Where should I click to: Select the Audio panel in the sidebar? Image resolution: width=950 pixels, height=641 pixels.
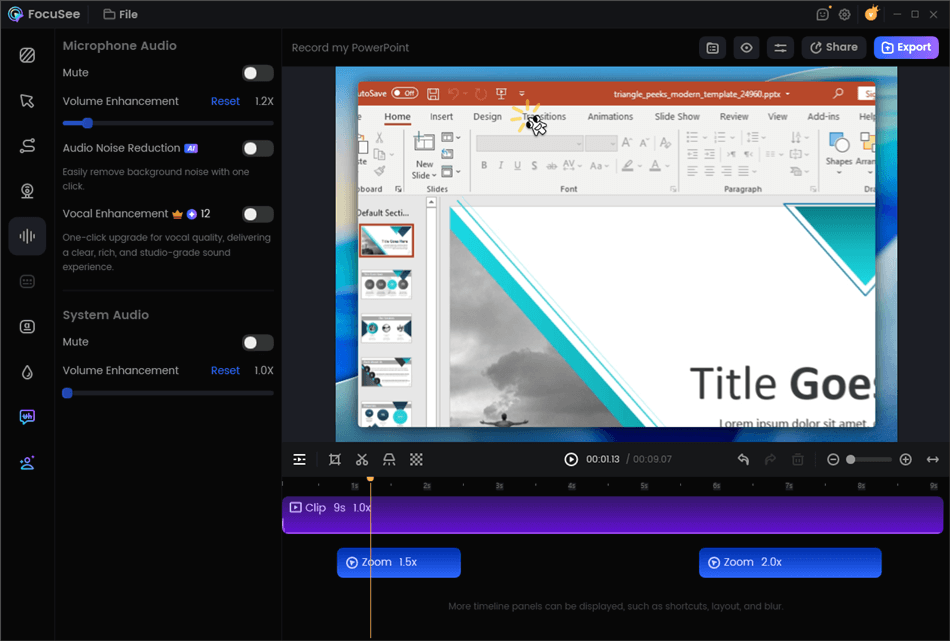click(x=27, y=236)
